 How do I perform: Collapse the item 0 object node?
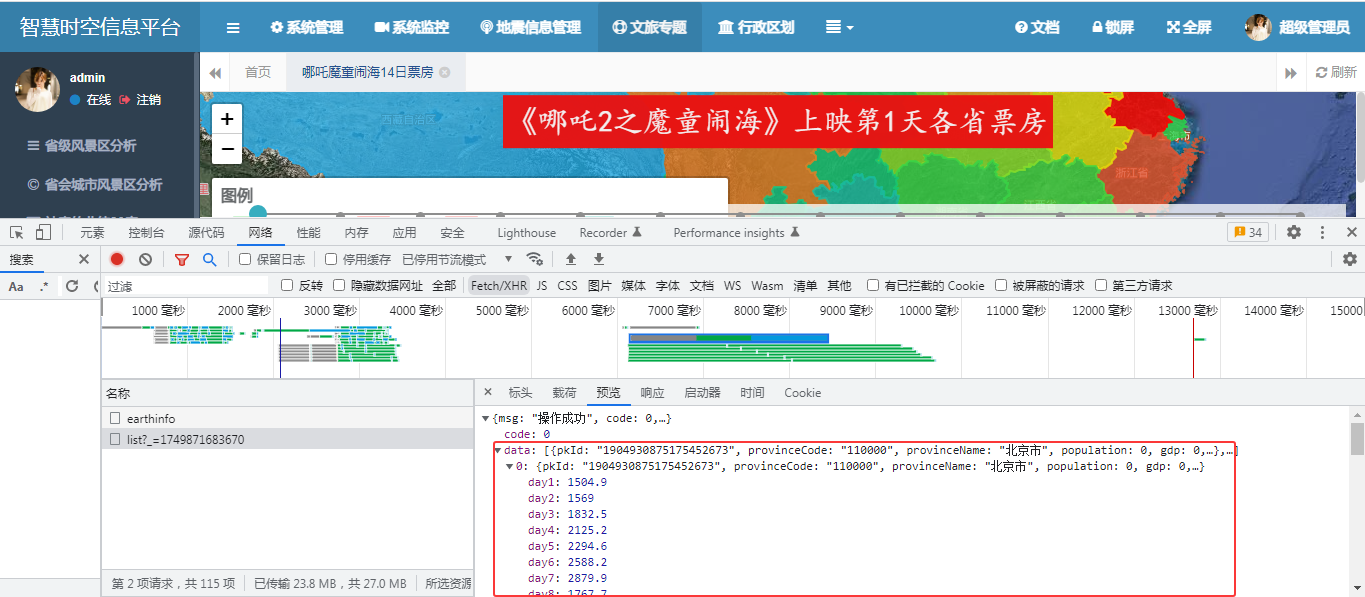(510, 467)
